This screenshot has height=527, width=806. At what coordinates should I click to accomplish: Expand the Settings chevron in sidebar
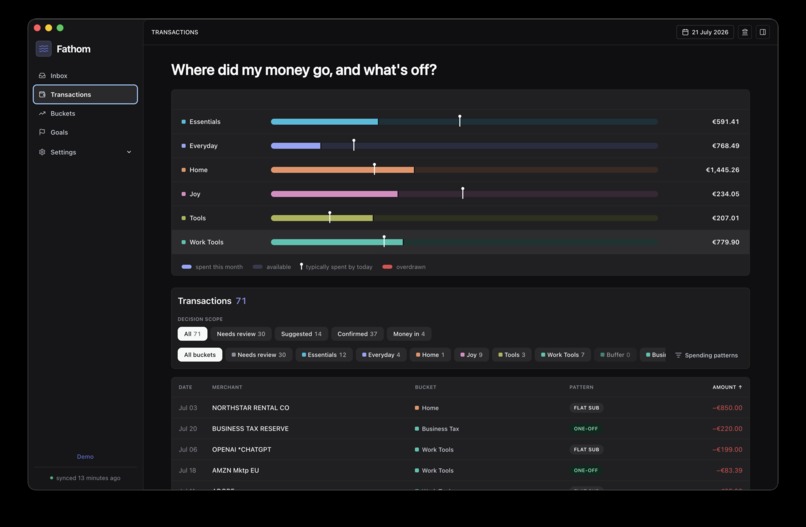pyautogui.click(x=129, y=152)
